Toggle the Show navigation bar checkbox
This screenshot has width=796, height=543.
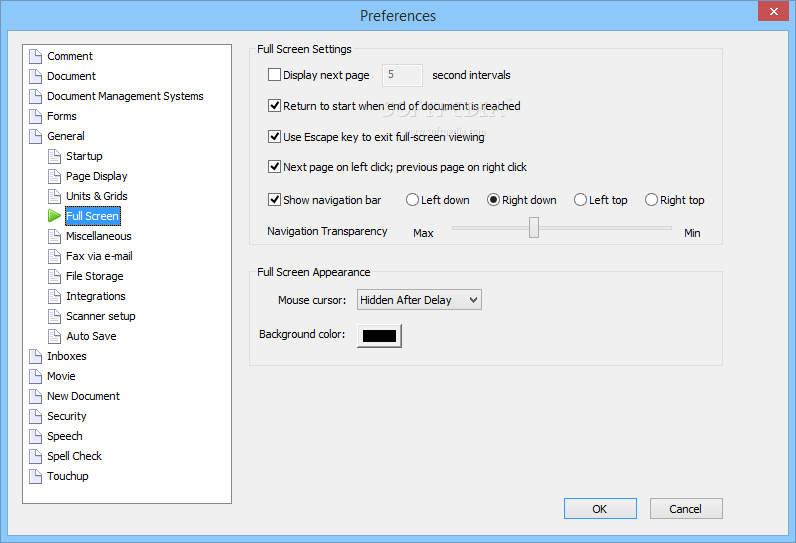[274, 199]
